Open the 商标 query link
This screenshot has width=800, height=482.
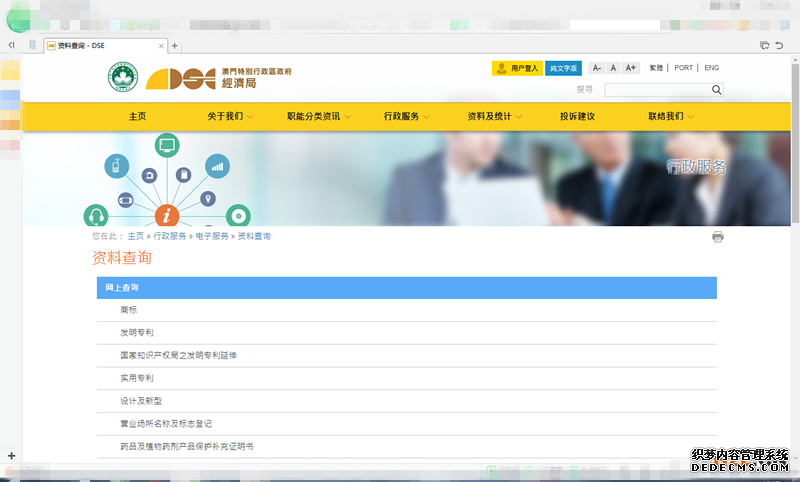tap(129, 310)
